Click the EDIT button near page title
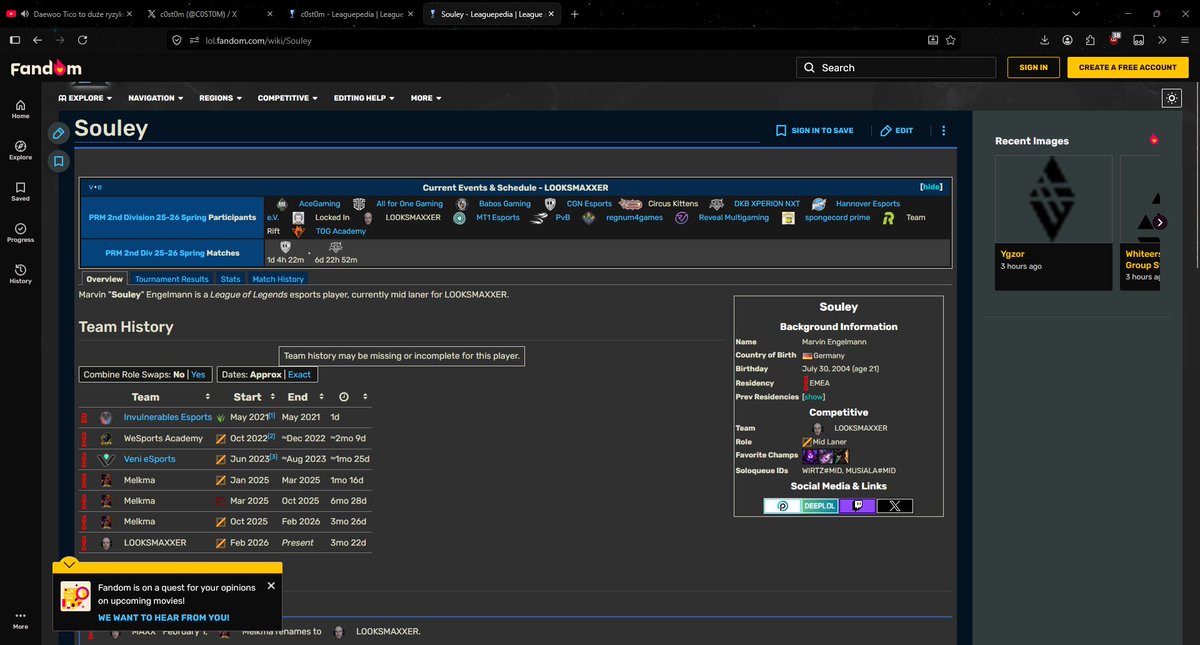Viewport: 1200px width, 645px height. [896, 130]
